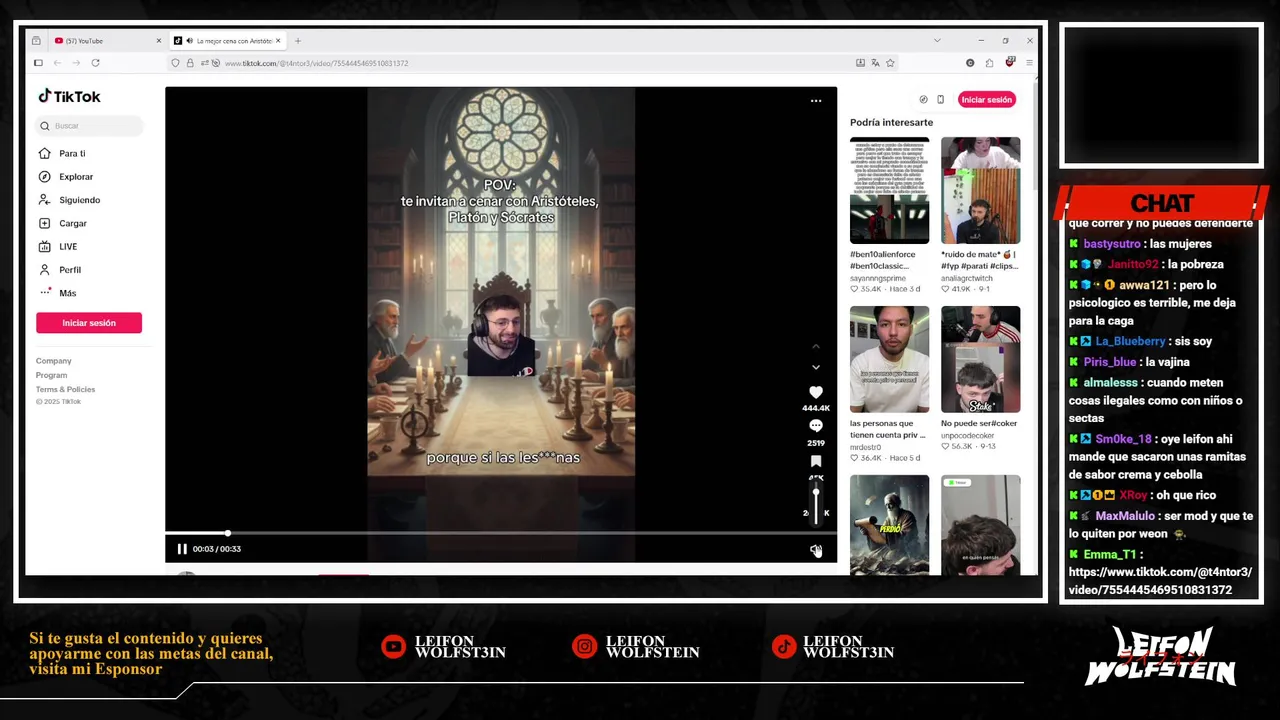Open the unpocodecoker video thumbnail

tap(980, 359)
